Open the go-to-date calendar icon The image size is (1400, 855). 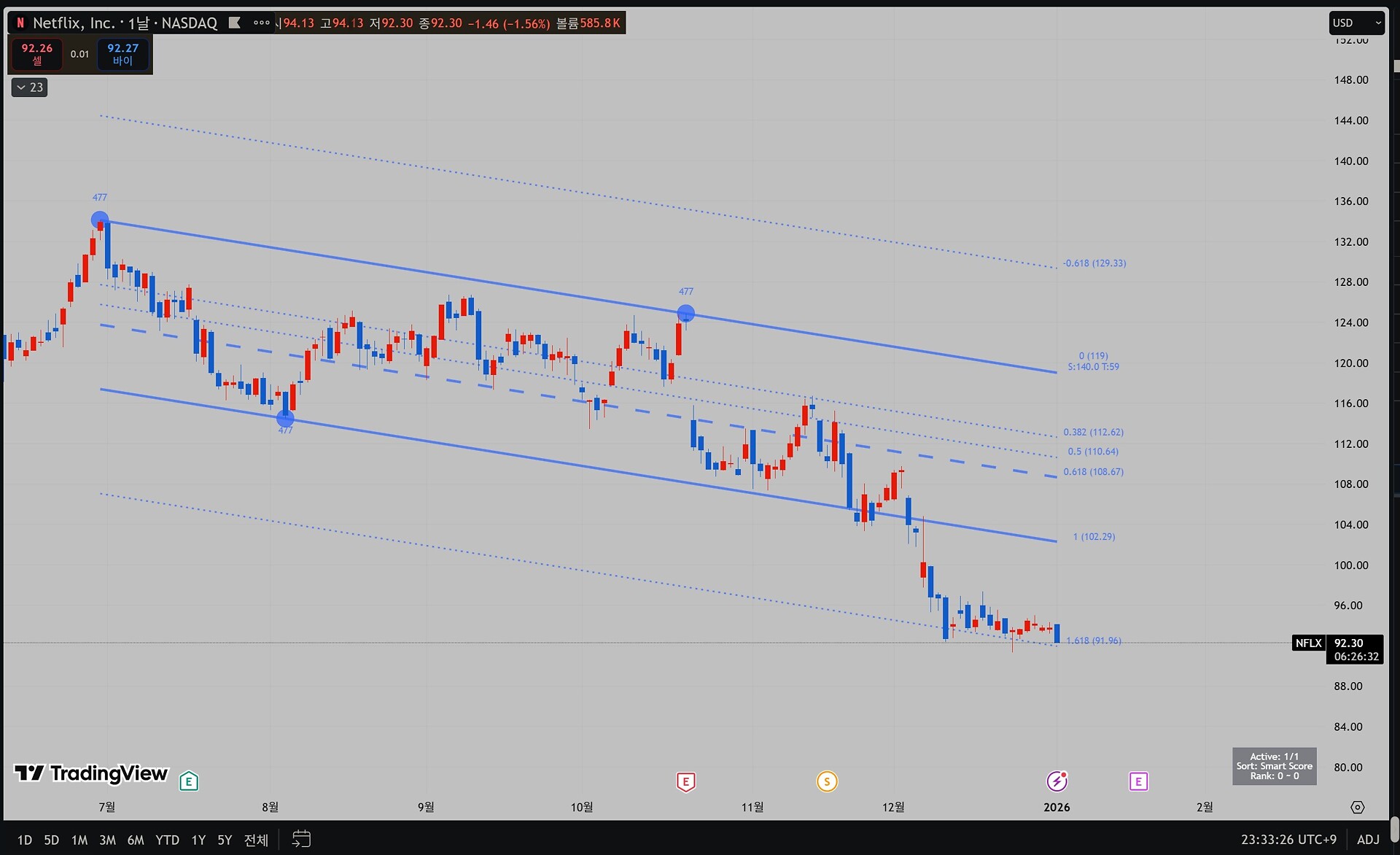click(x=301, y=839)
